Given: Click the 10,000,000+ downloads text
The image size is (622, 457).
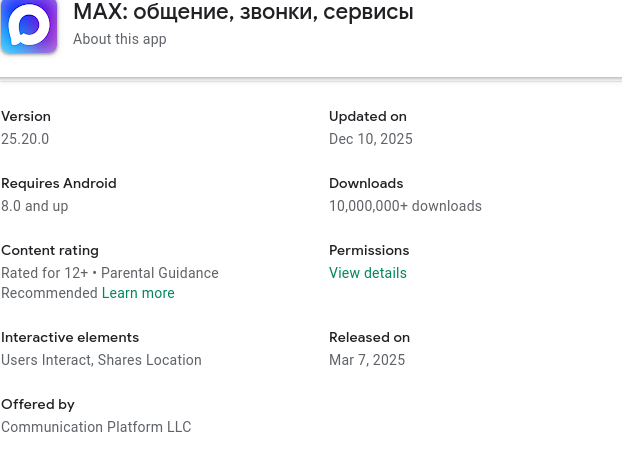Looking at the screenshot, I should (x=405, y=206).
